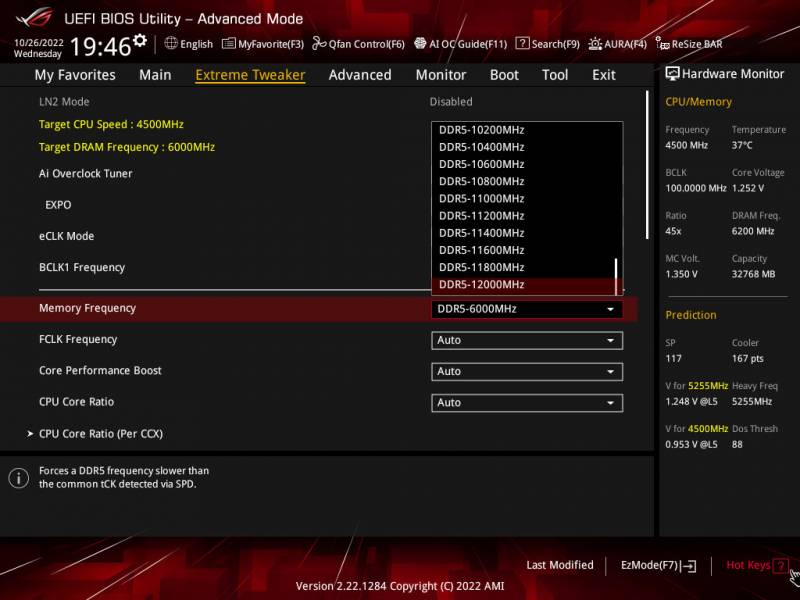Click the Prediction section heading

click(x=690, y=315)
